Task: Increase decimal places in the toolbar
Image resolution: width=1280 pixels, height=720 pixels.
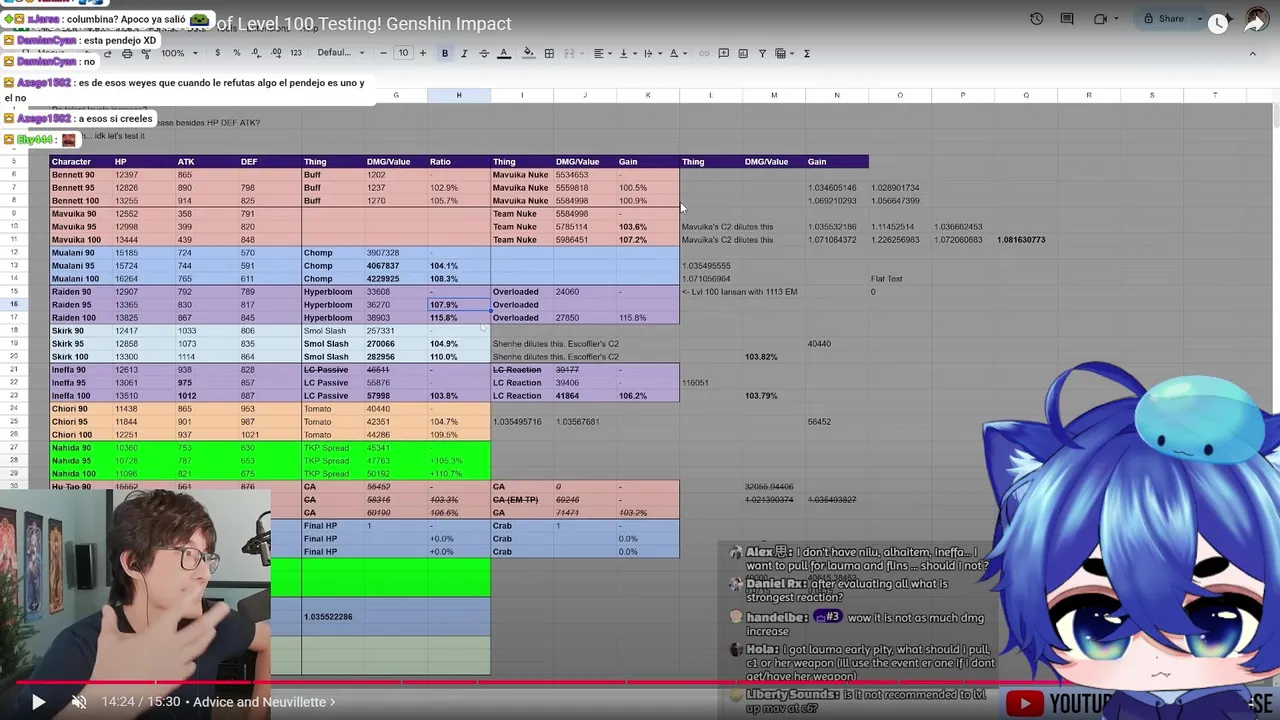Action: coord(276,53)
